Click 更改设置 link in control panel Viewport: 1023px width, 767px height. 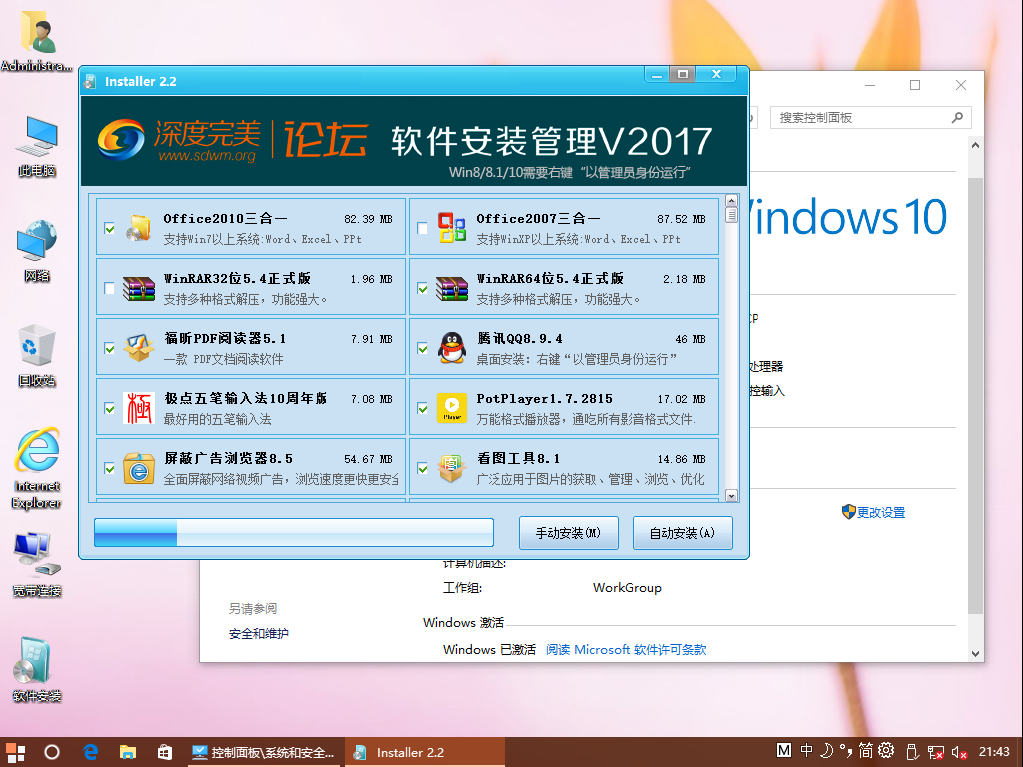point(881,513)
